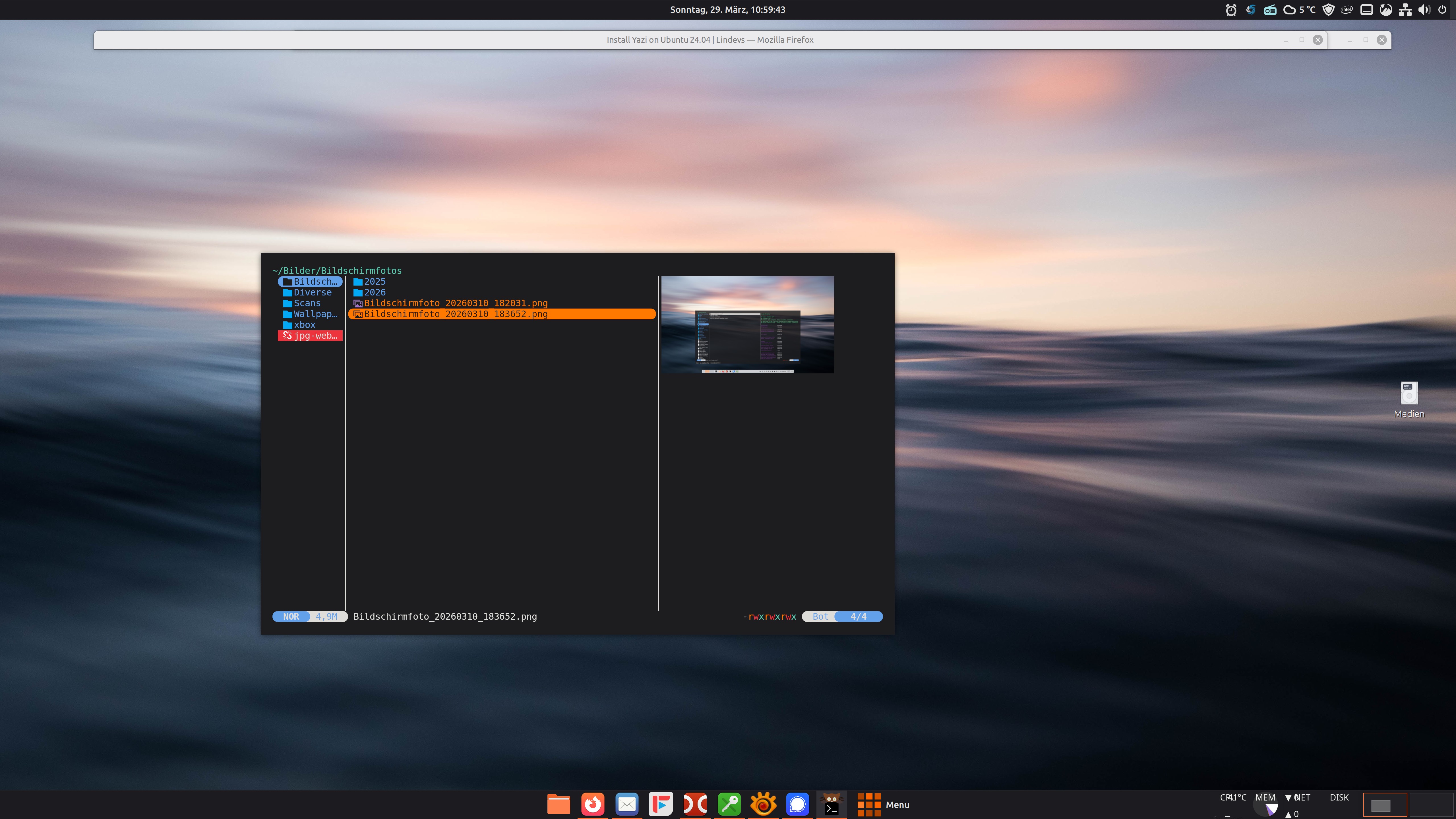The height and width of the screenshot is (819, 1456).
Task: Select file Bildschirmfoto_20260310_182031.png
Action: pos(455,303)
